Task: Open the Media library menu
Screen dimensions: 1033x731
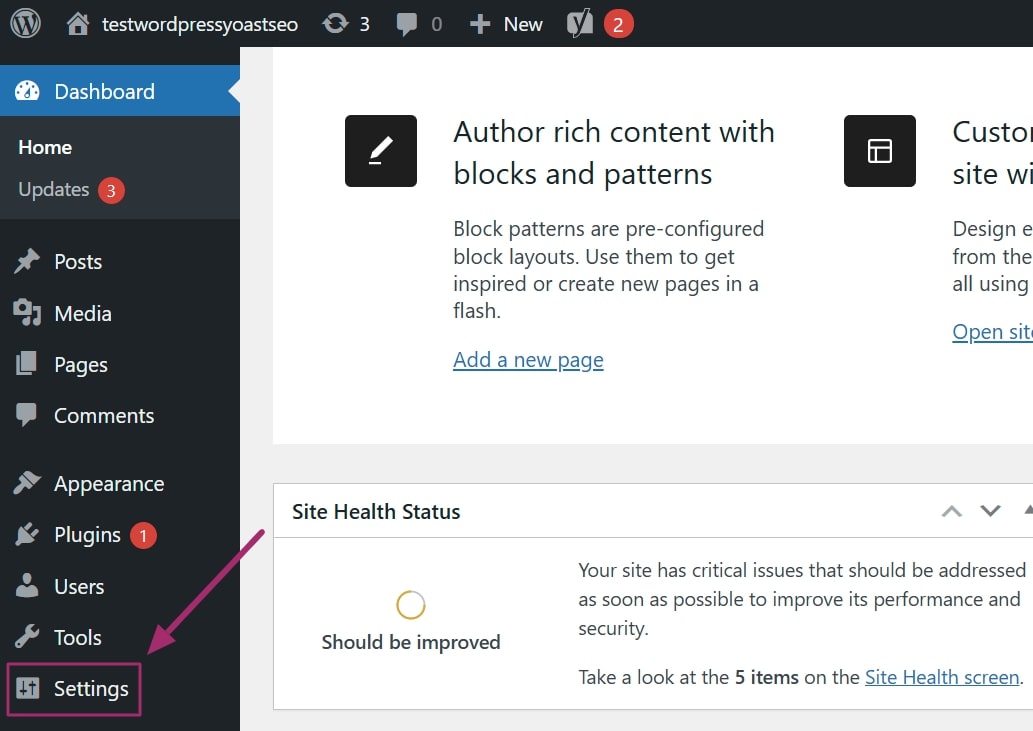Action: point(82,314)
